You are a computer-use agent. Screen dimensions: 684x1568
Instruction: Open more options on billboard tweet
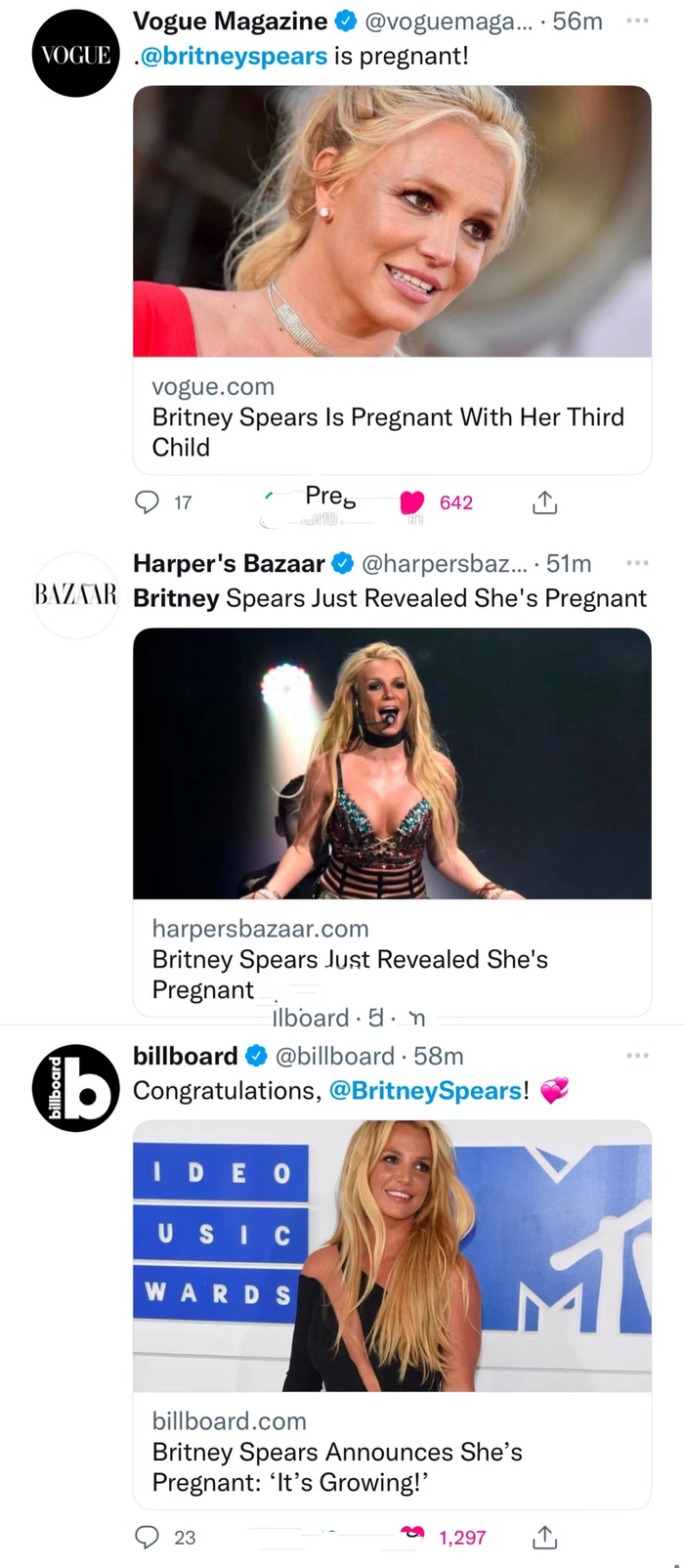(637, 1056)
